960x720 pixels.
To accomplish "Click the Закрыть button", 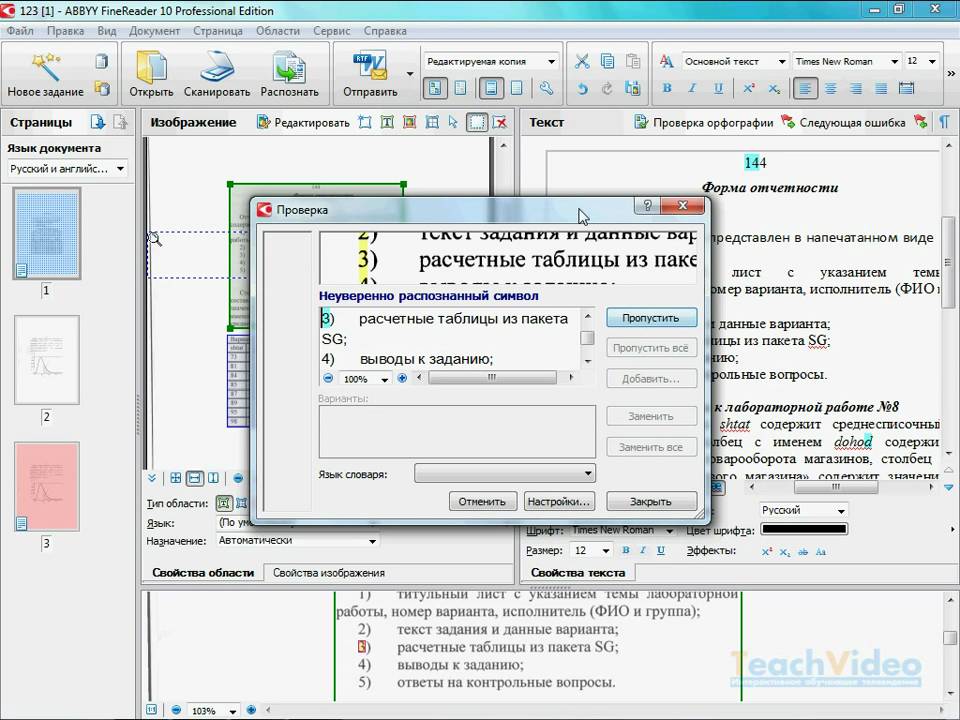I will point(651,501).
